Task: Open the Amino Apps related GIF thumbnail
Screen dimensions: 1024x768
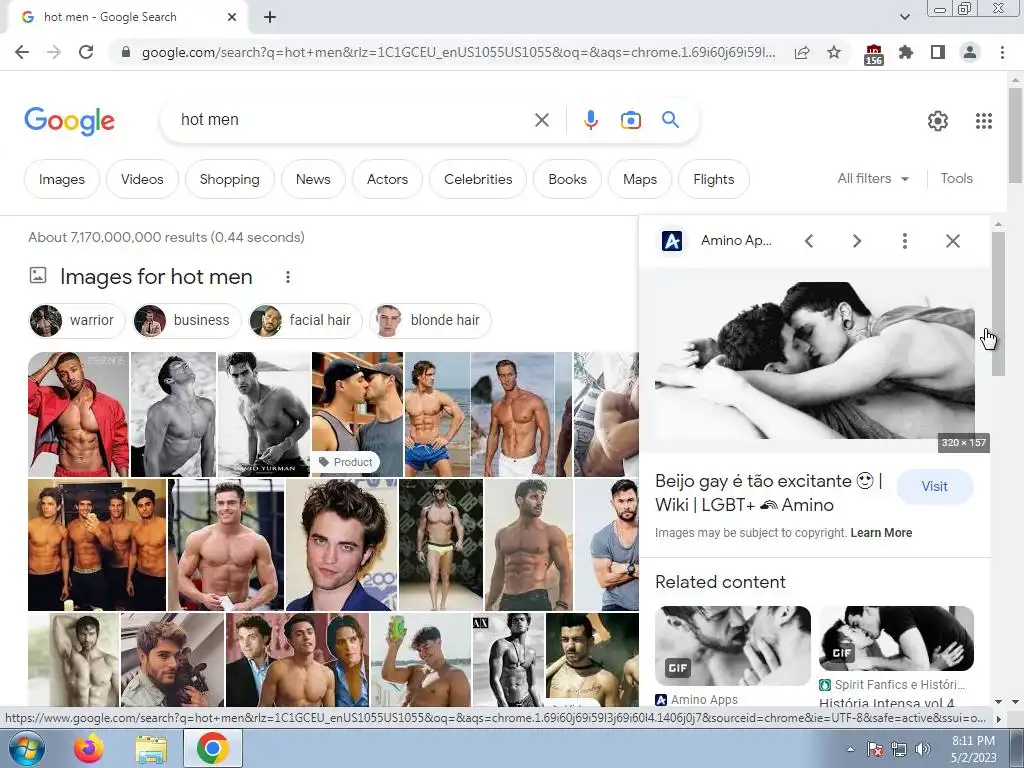Action: 733,645
